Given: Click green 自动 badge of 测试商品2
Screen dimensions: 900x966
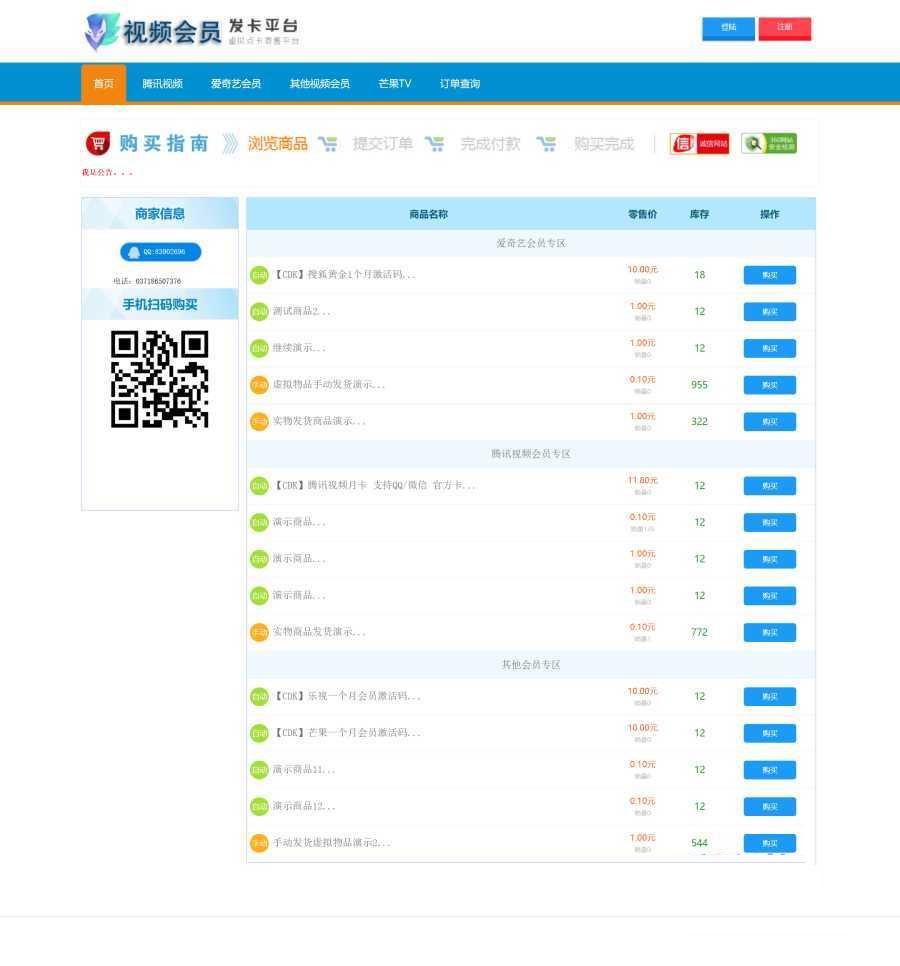Looking at the screenshot, I should (259, 312).
